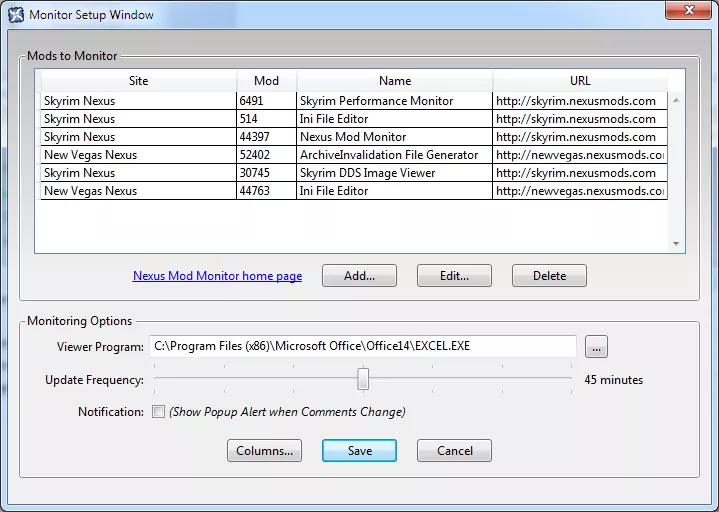Viewport: 719px width, 512px height.
Task: Select mod number 52402 cell
Action: [x=266, y=155]
